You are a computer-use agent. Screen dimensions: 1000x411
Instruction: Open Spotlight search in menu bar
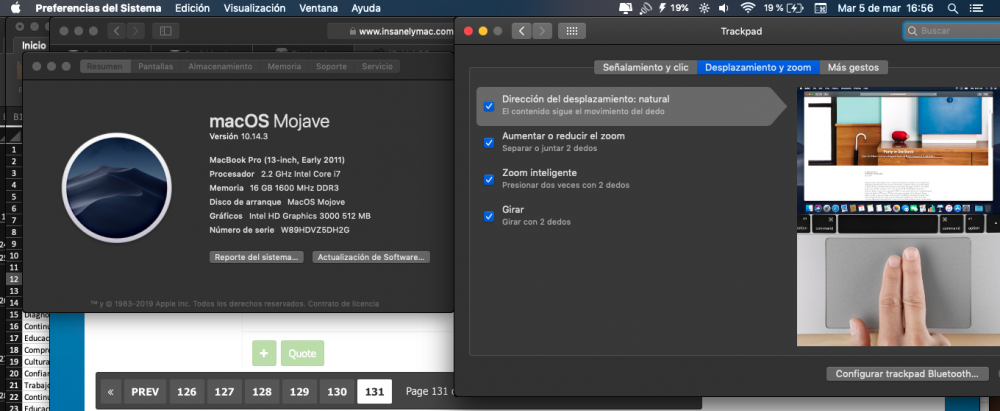click(x=953, y=8)
